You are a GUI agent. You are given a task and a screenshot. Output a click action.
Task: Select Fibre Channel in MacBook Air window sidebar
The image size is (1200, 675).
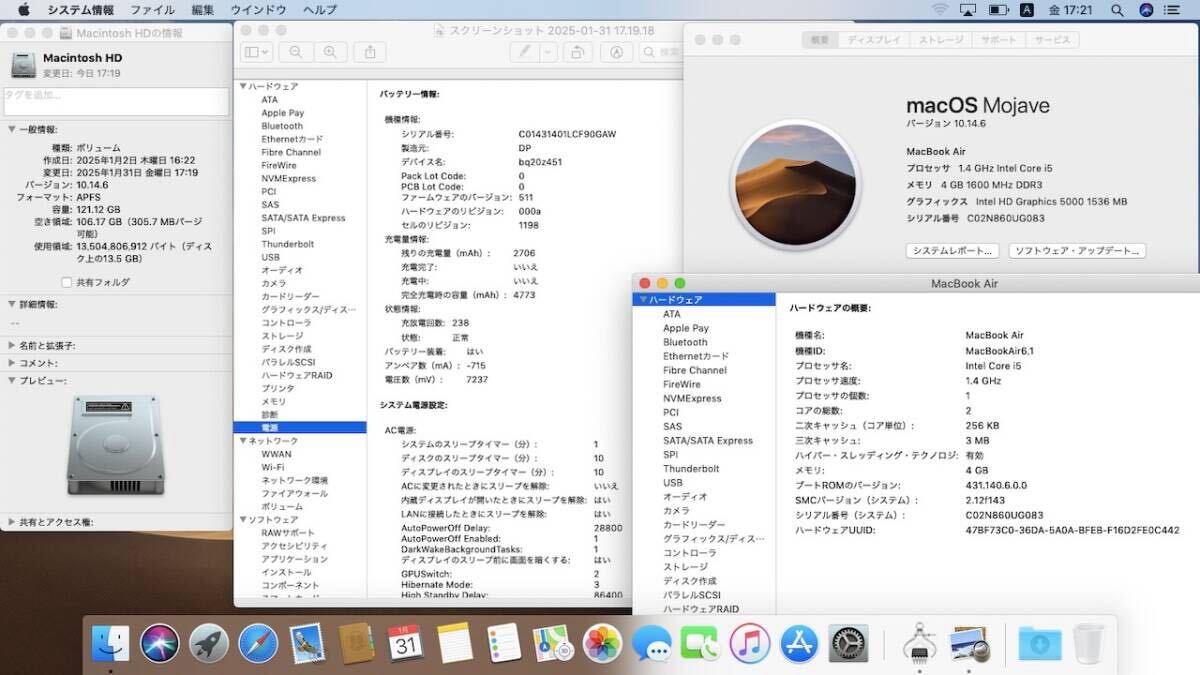point(695,371)
